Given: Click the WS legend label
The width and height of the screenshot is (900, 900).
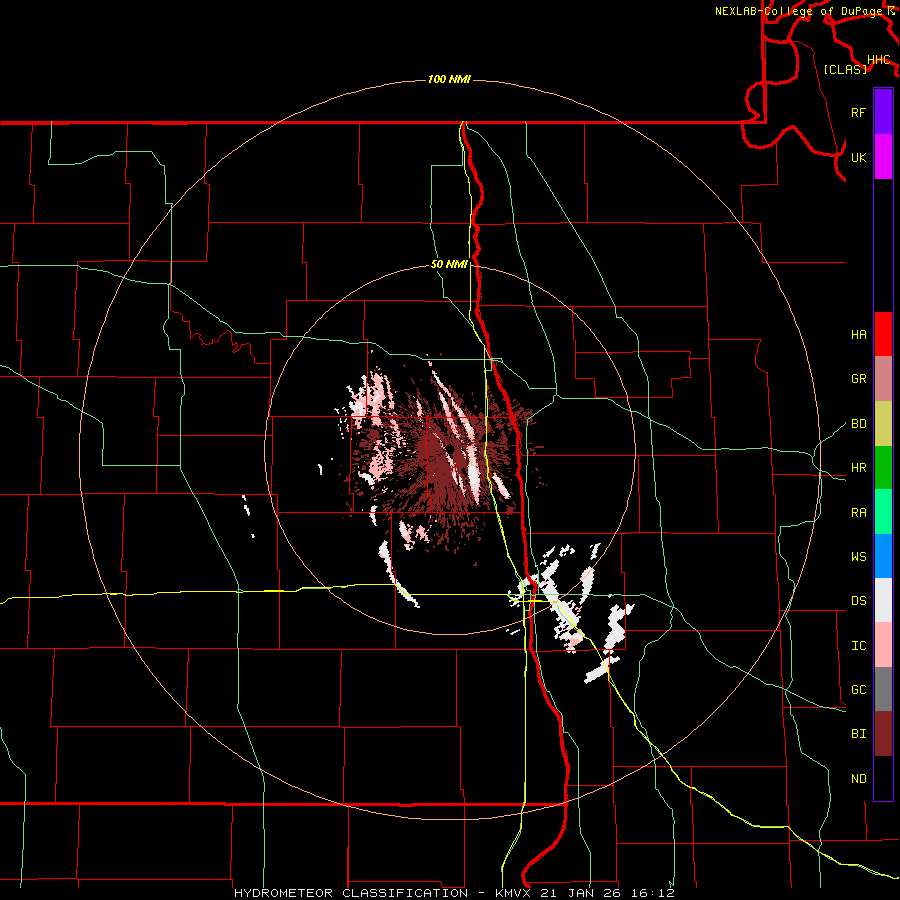Looking at the screenshot, I should (859, 556).
